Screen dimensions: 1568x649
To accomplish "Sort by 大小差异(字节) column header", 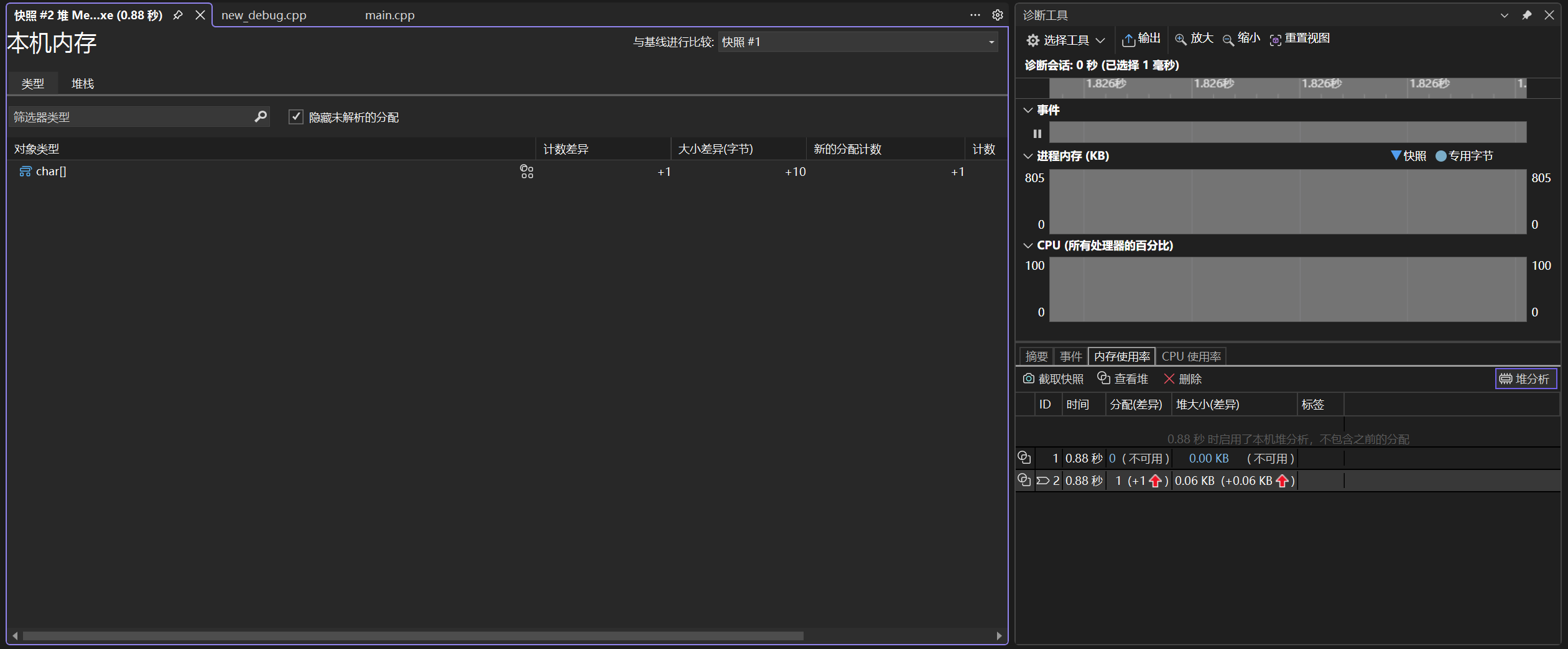I will coord(738,149).
